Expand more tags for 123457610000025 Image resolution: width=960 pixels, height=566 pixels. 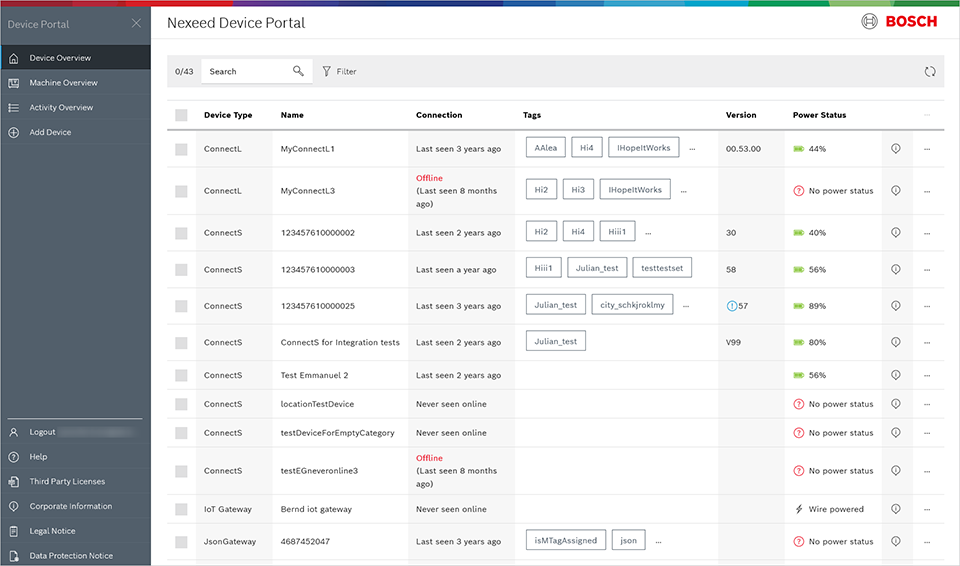coord(686,306)
